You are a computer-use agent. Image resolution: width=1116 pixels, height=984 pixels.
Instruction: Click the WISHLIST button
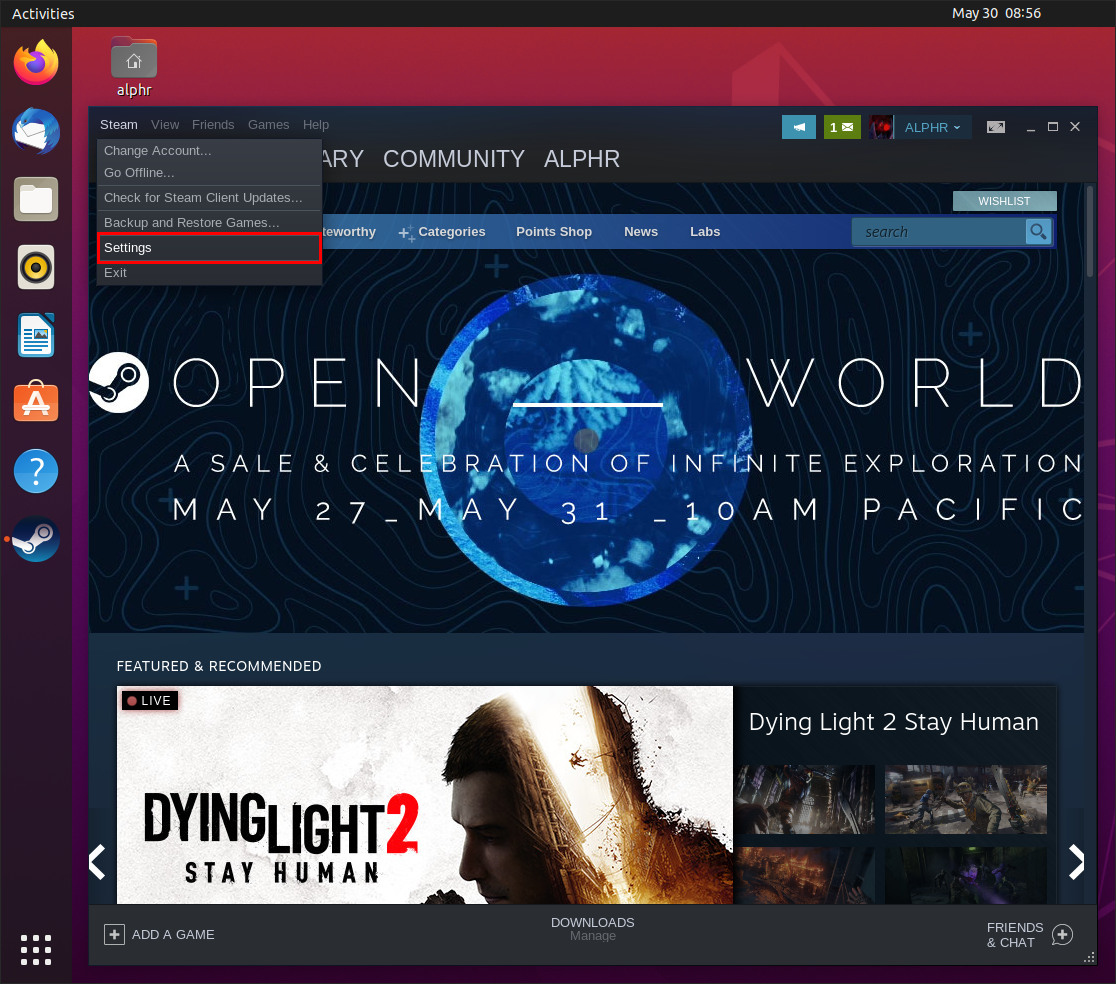[x=1004, y=201]
